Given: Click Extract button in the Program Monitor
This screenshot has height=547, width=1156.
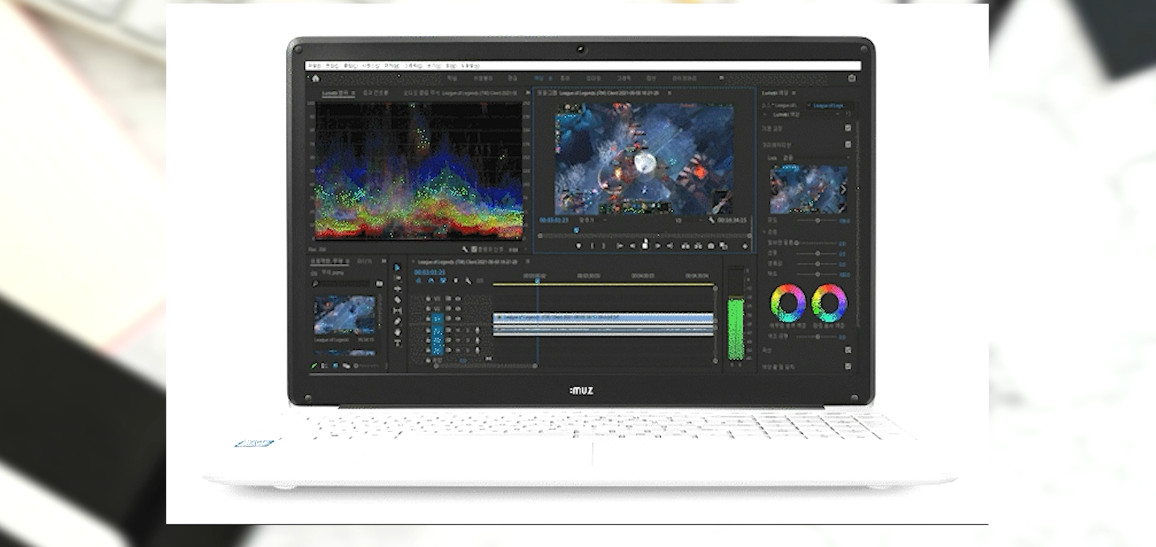Looking at the screenshot, I should coord(698,245).
